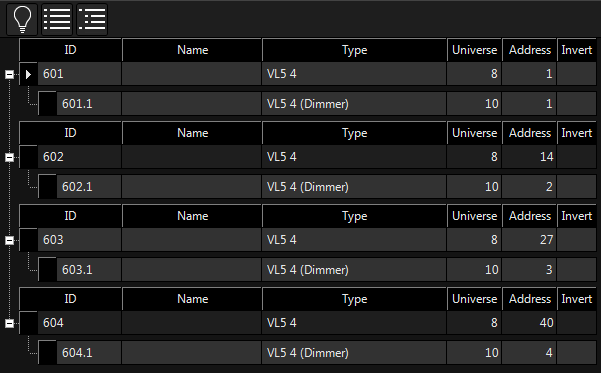This screenshot has width=601, height=373.
Task: Click the universe cell of 604.1 dimmer
Action: [x=475, y=353]
